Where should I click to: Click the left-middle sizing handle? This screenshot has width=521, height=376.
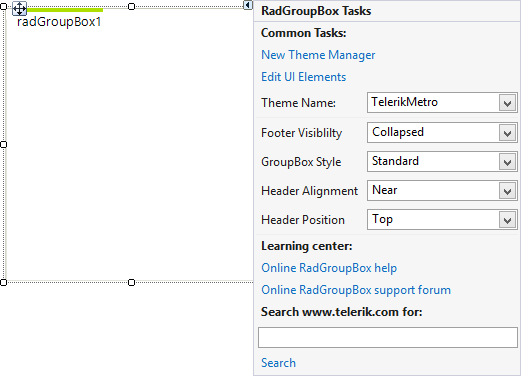(3, 145)
